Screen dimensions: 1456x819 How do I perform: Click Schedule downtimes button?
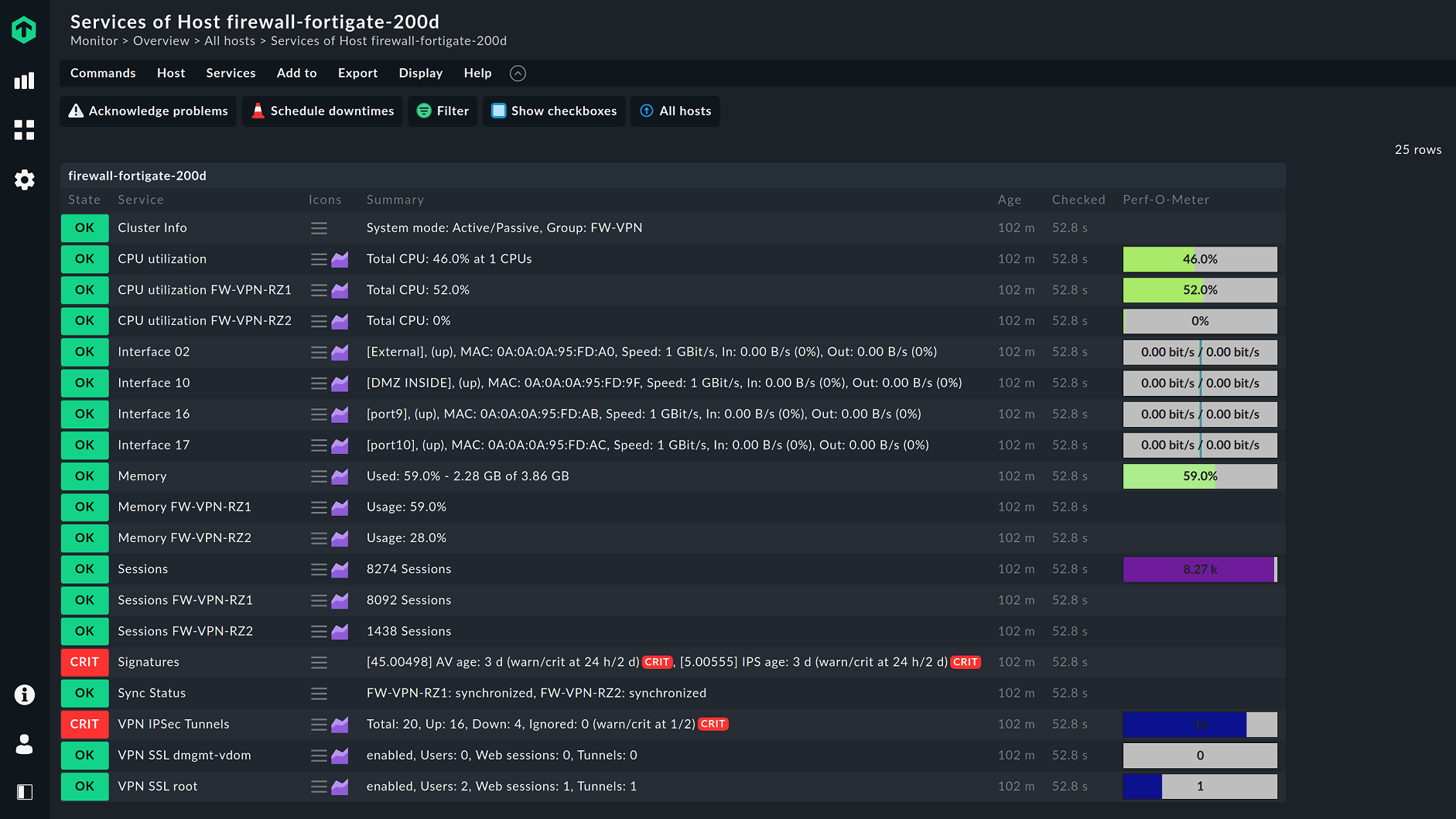coord(323,111)
